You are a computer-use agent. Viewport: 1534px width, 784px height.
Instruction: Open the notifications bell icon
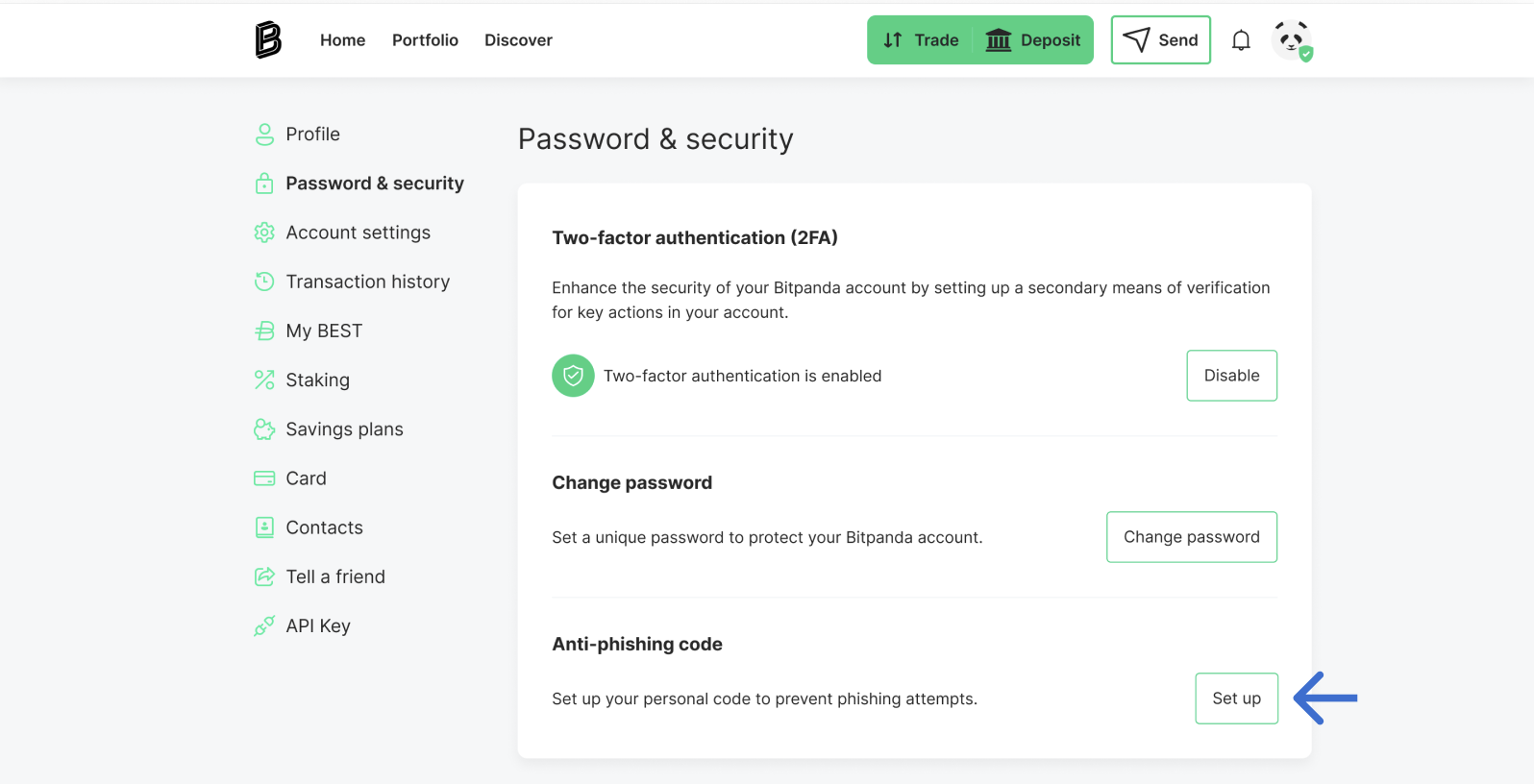1241,40
